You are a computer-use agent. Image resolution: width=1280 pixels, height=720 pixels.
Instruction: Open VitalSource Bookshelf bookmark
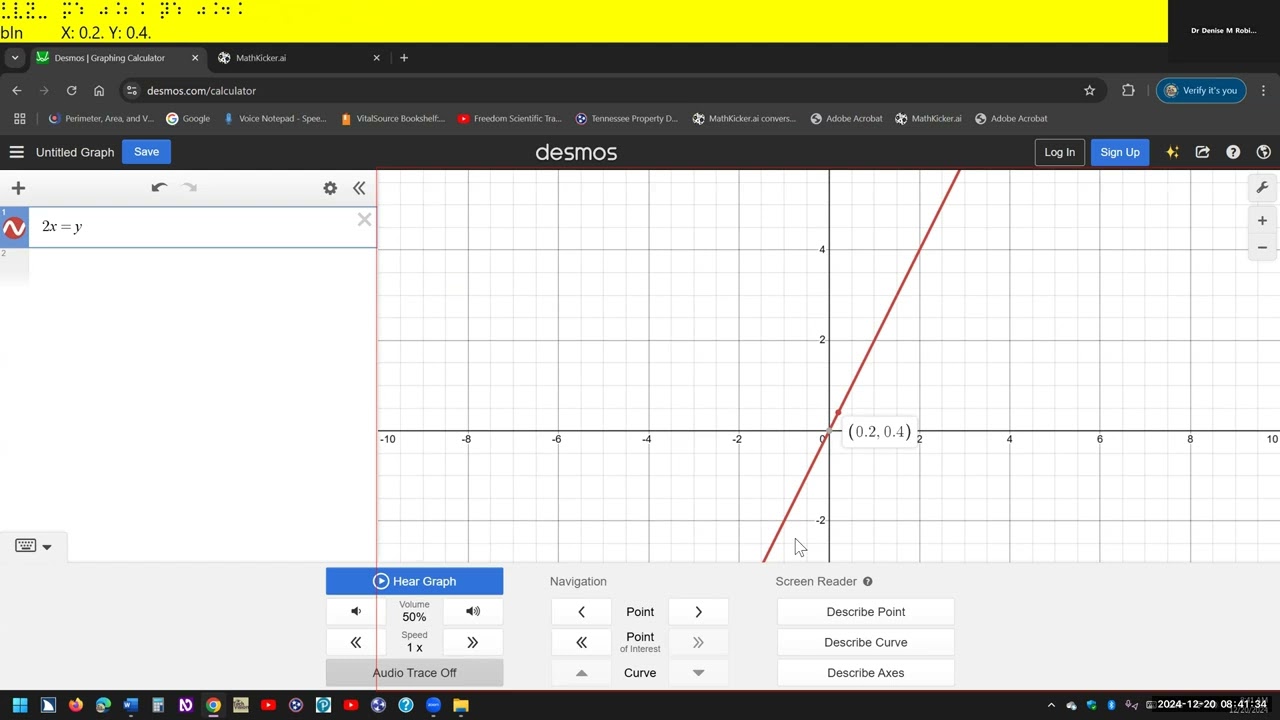coord(392,118)
